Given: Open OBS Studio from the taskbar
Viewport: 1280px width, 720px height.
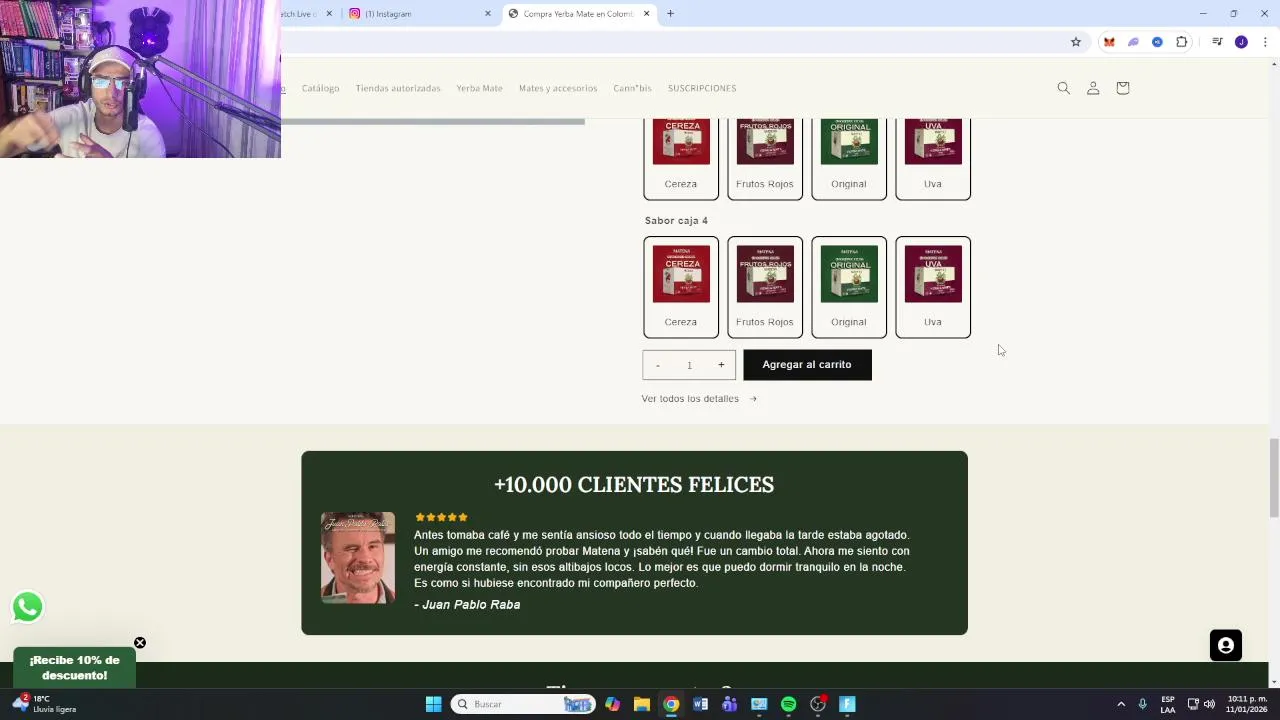Looking at the screenshot, I should [818, 704].
